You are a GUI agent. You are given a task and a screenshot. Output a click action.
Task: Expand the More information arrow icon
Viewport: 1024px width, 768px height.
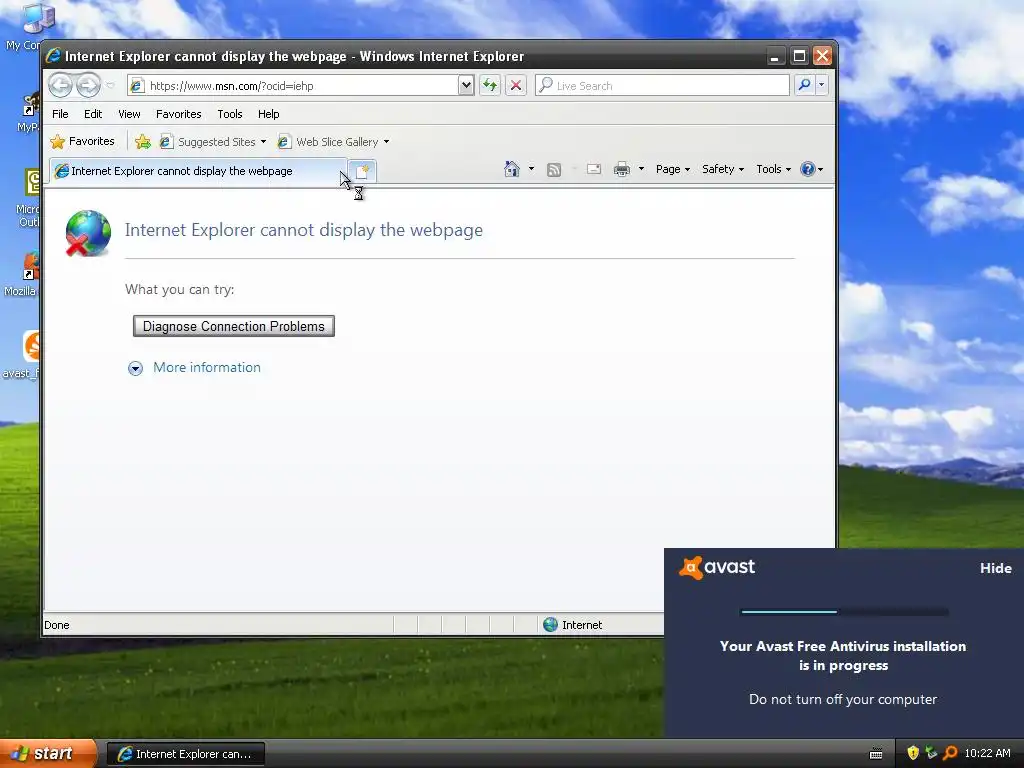pyautogui.click(x=135, y=368)
